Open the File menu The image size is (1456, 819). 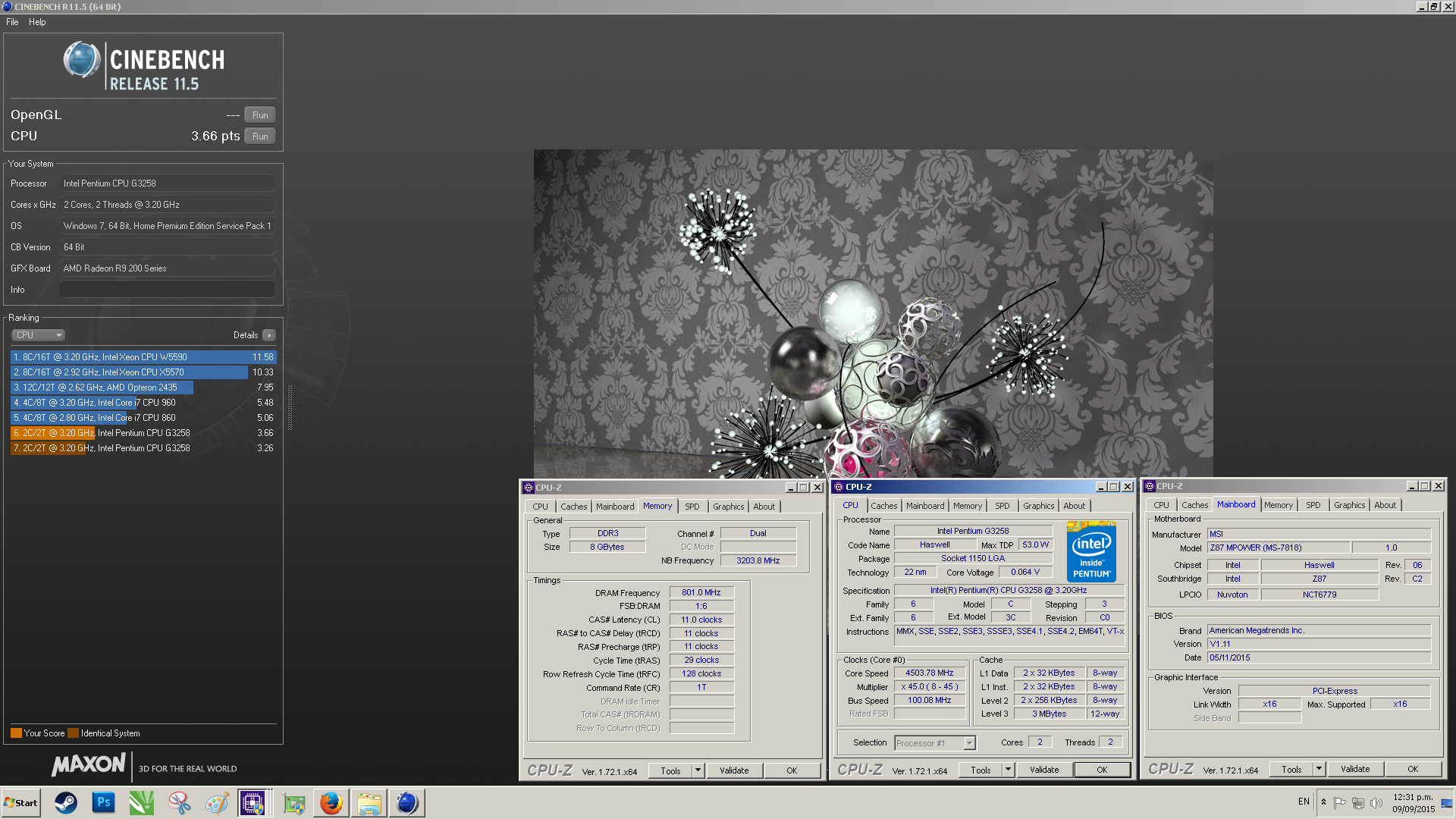[x=12, y=22]
